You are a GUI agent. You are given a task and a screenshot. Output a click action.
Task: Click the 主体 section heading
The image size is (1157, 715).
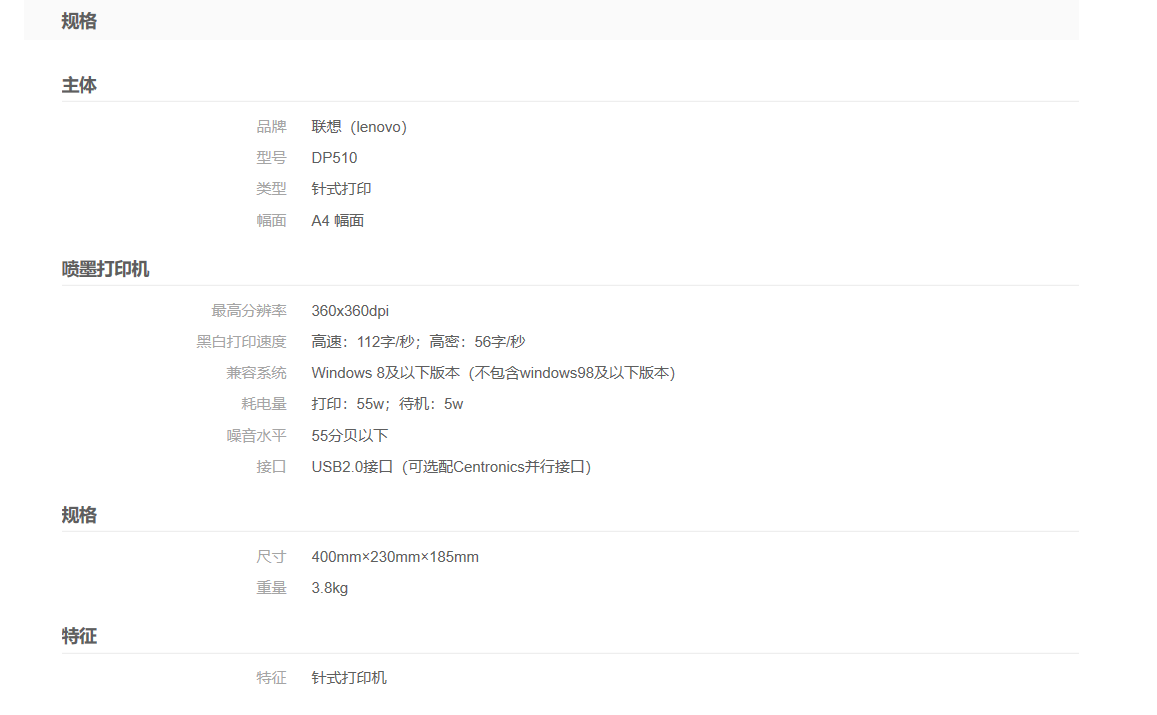pyautogui.click(x=79, y=86)
